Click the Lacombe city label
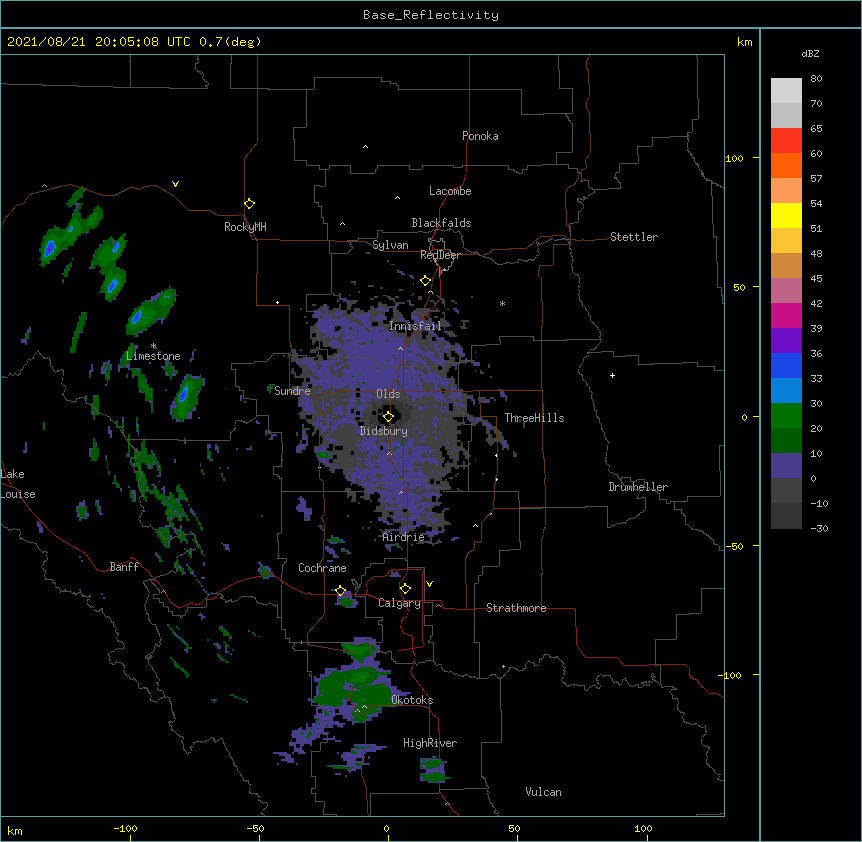The height and width of the screenshot is (842, 862). tap(450, 191)
